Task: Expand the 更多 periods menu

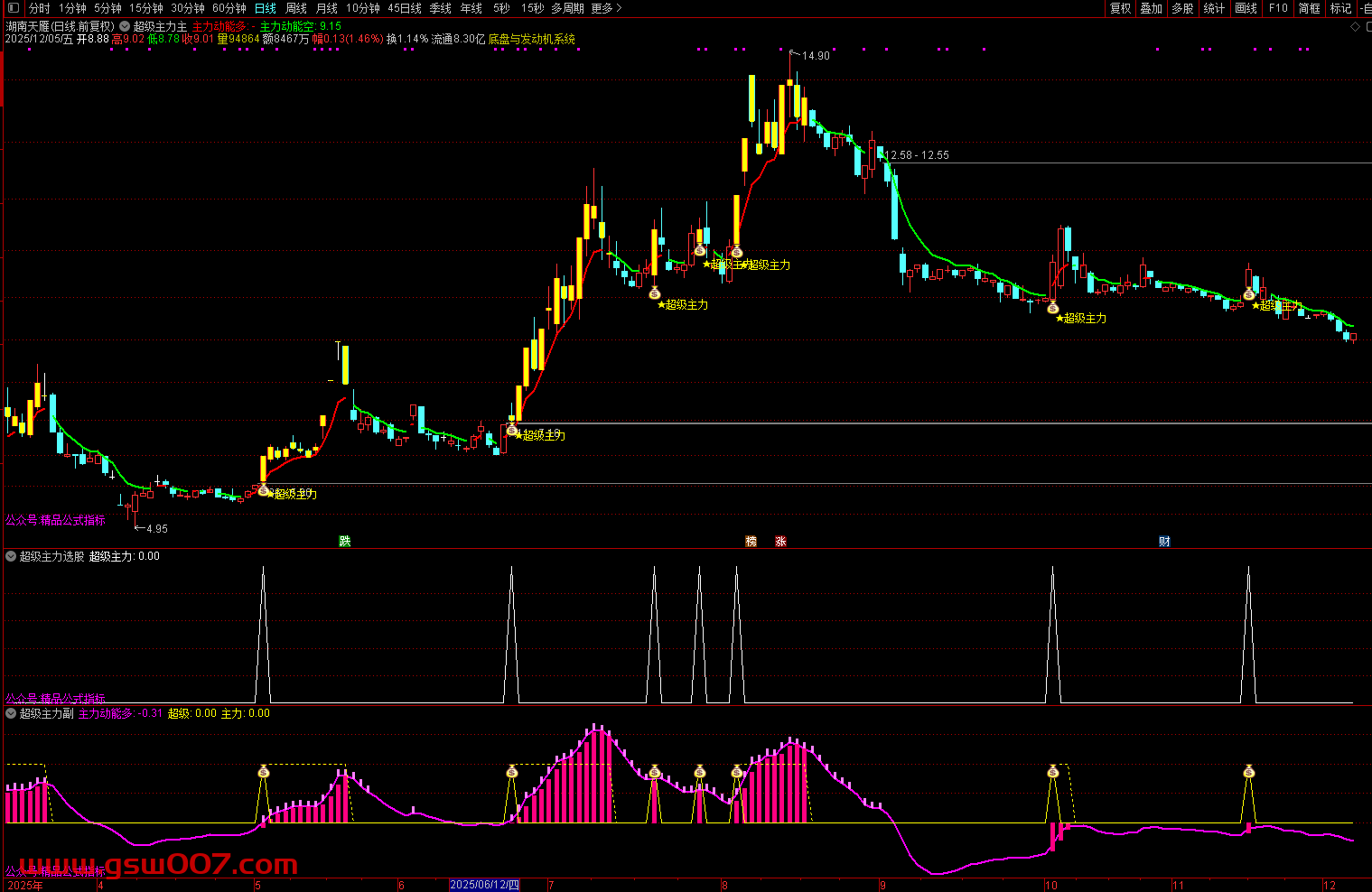Action: [606, 8]
